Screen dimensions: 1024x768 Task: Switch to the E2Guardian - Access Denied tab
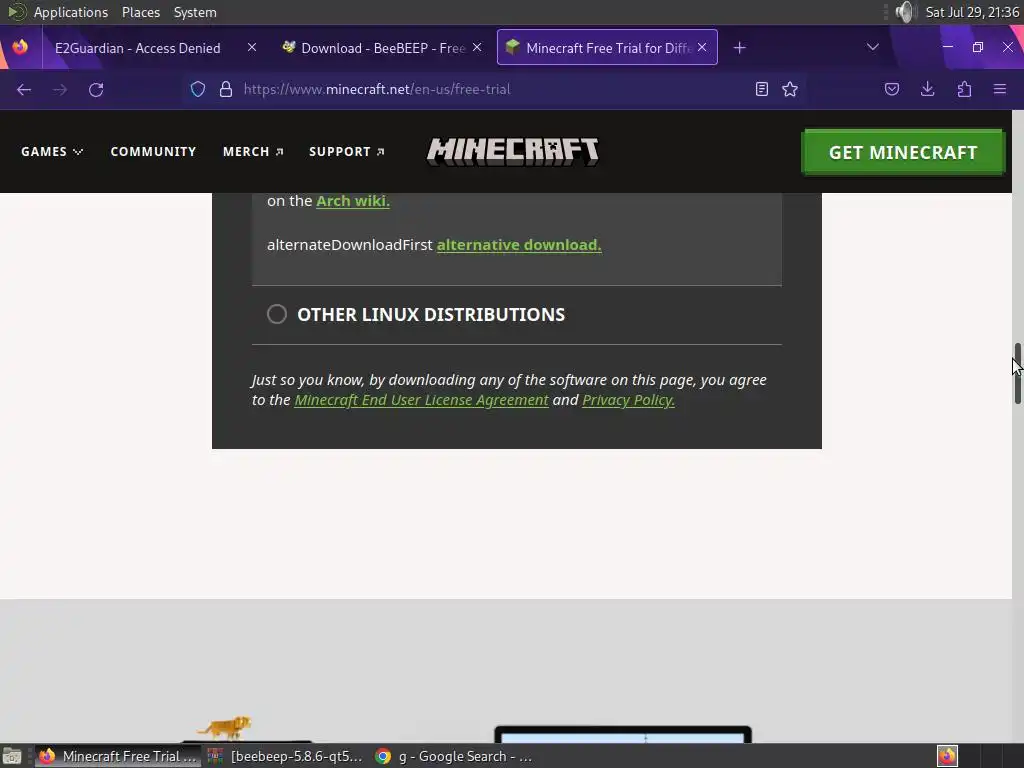point(138,48)
